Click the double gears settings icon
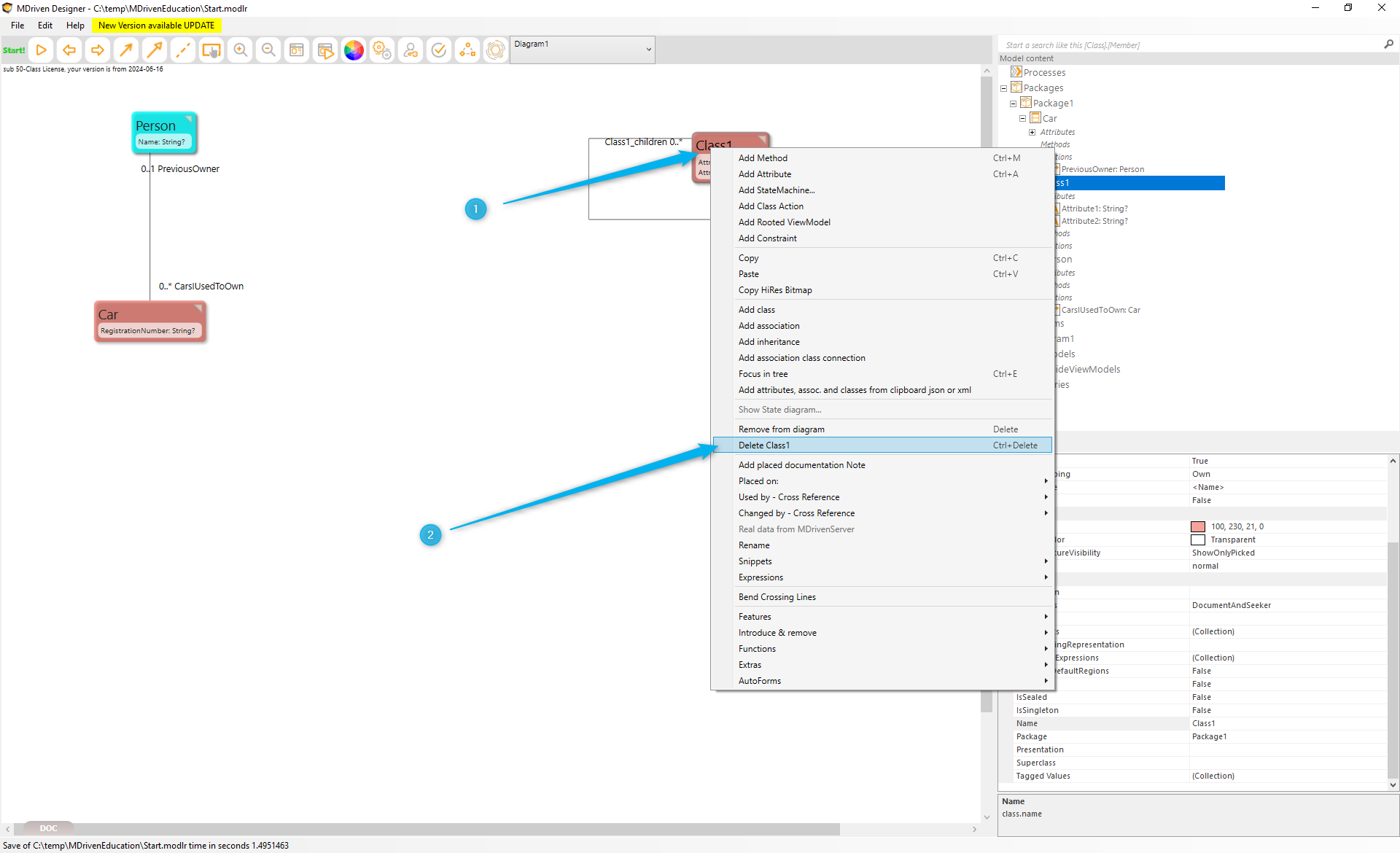 [382, 50]
